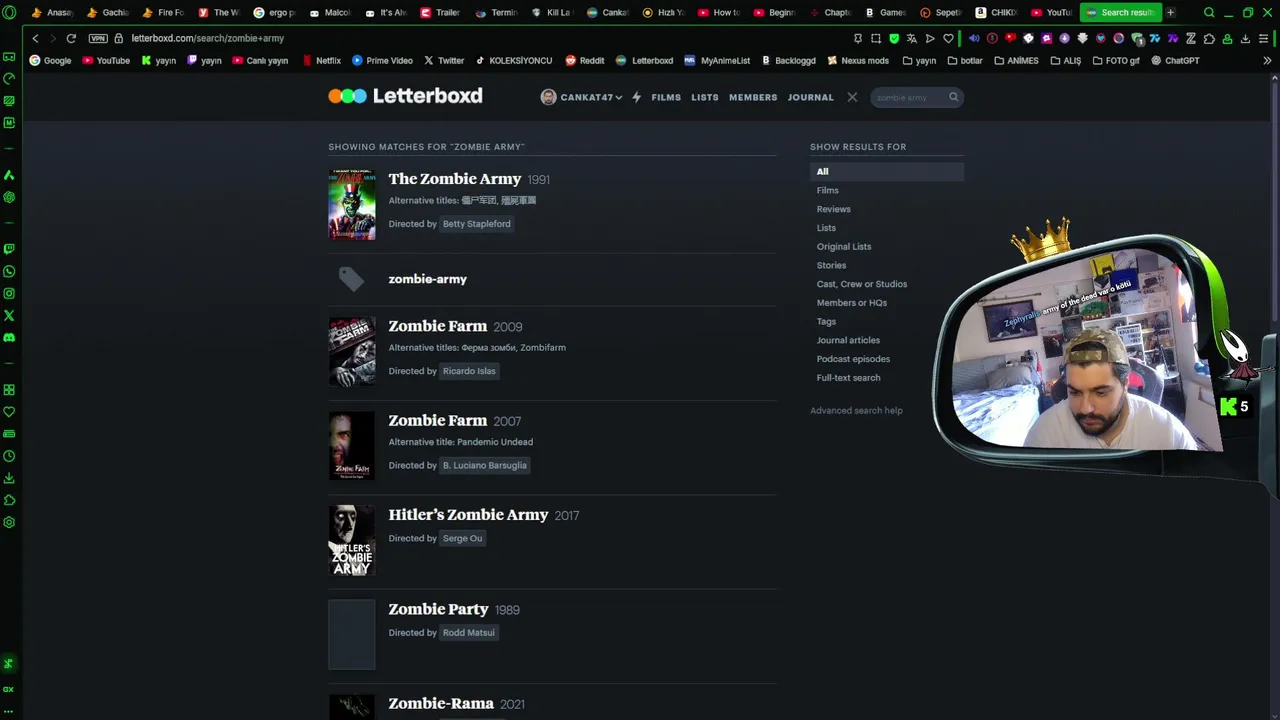Open X (Twitter) in the Opera sidebar
This screenshot has height=720, width=1280.
pos(9,315)
